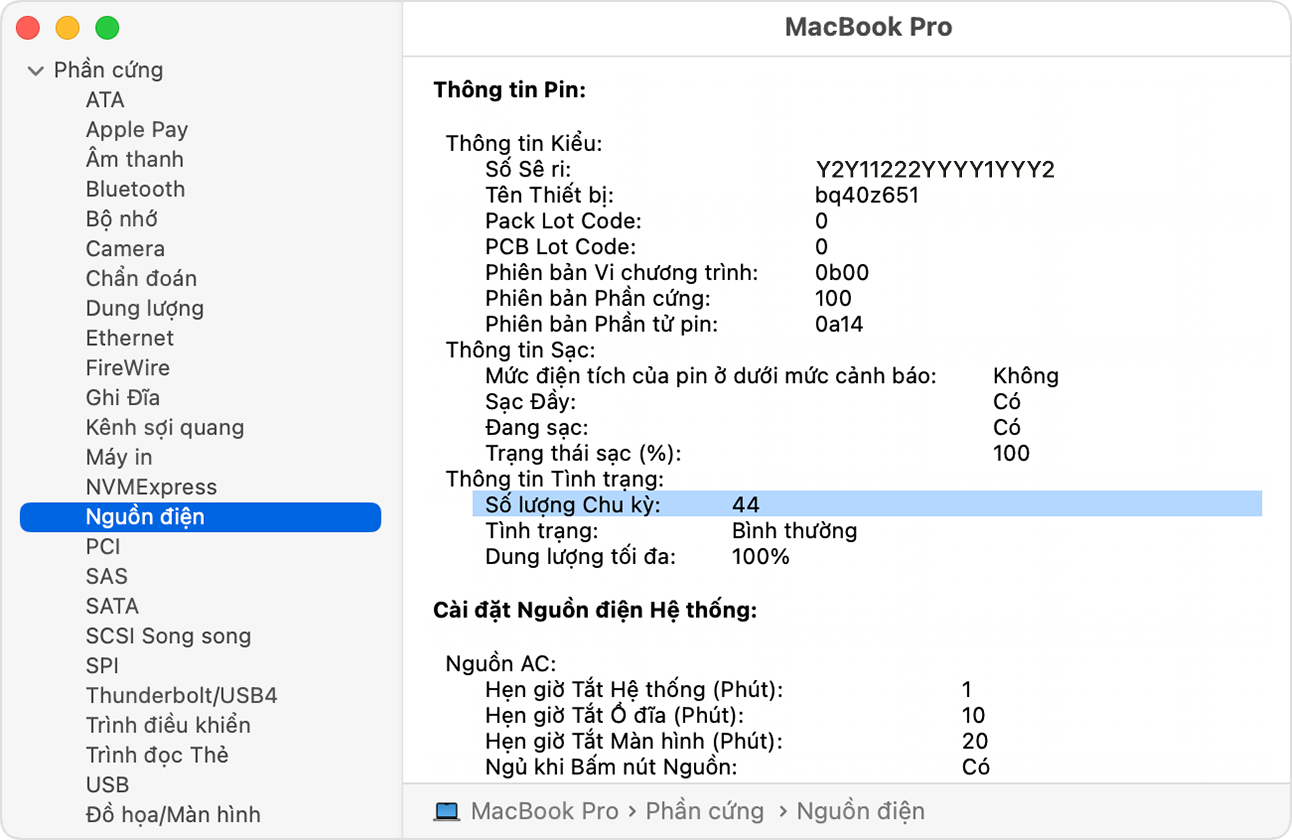
Task: Select Trình đọc Thẻ in the sidebar
Action: [157, 755]
